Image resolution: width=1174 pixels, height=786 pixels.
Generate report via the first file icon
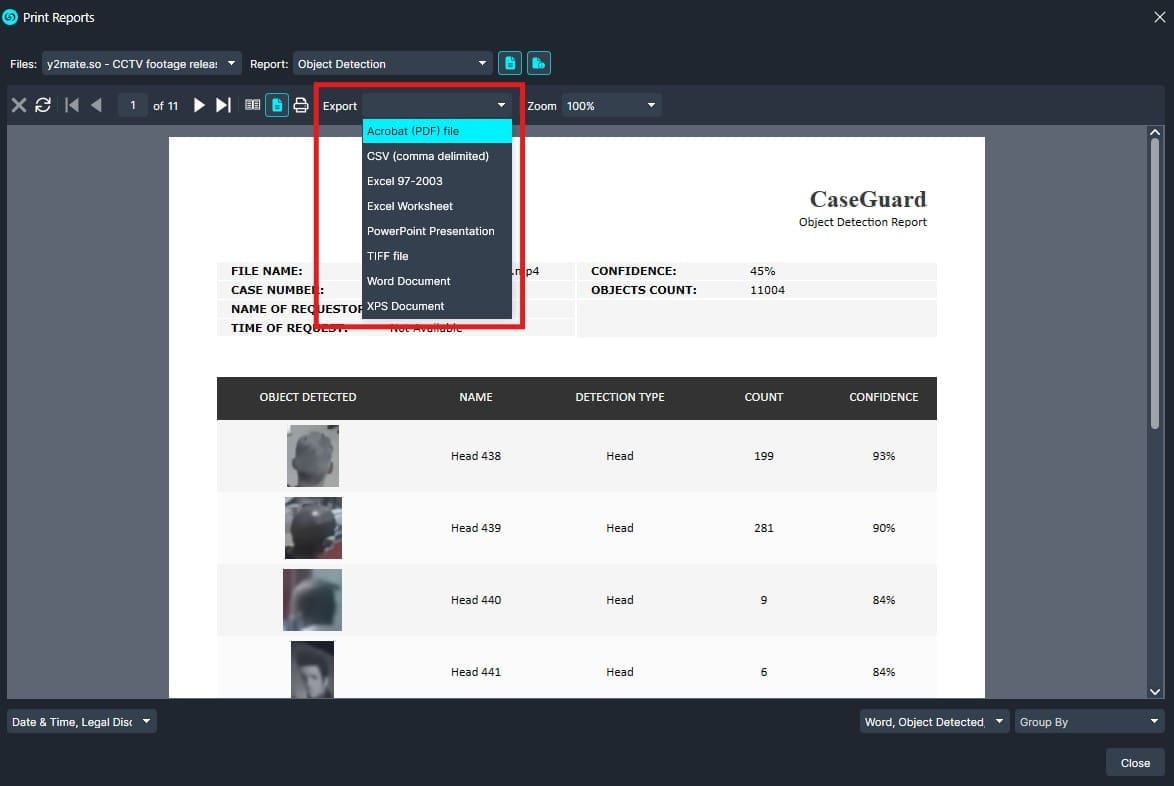[x=510, y=62]
